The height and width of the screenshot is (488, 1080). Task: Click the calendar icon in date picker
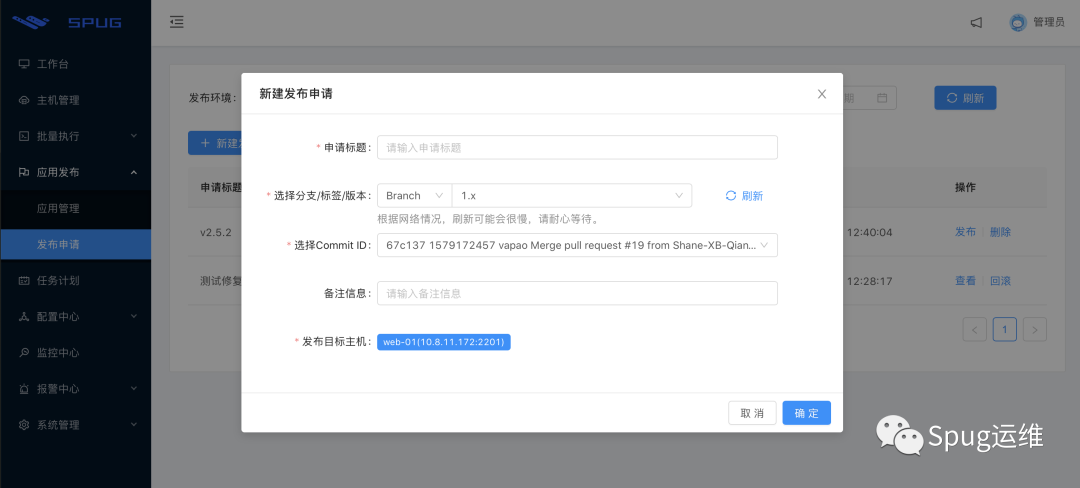coord(882,98)
